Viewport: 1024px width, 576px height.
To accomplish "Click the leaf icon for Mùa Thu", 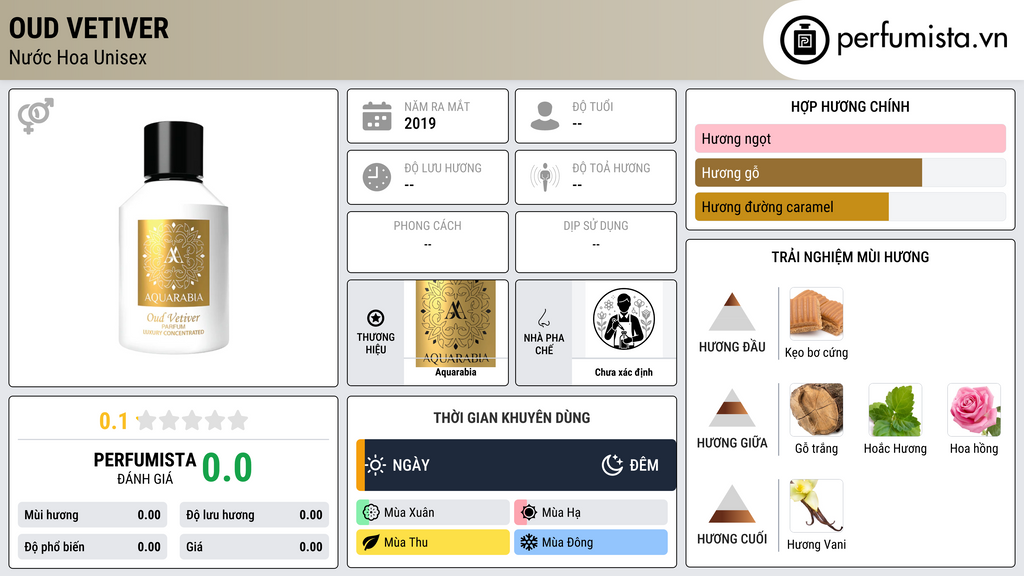I will click(371, 543).
